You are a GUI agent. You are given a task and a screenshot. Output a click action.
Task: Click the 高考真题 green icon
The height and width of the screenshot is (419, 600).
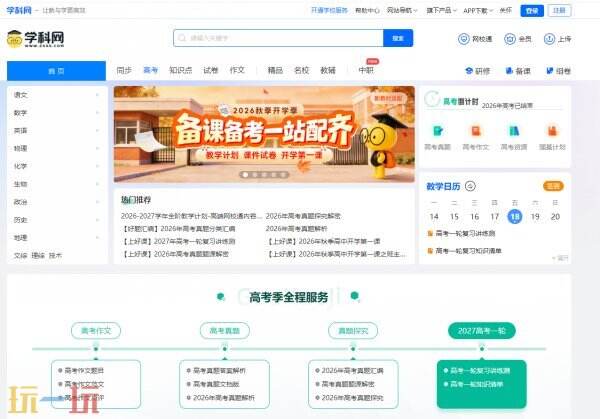point(437,131)
